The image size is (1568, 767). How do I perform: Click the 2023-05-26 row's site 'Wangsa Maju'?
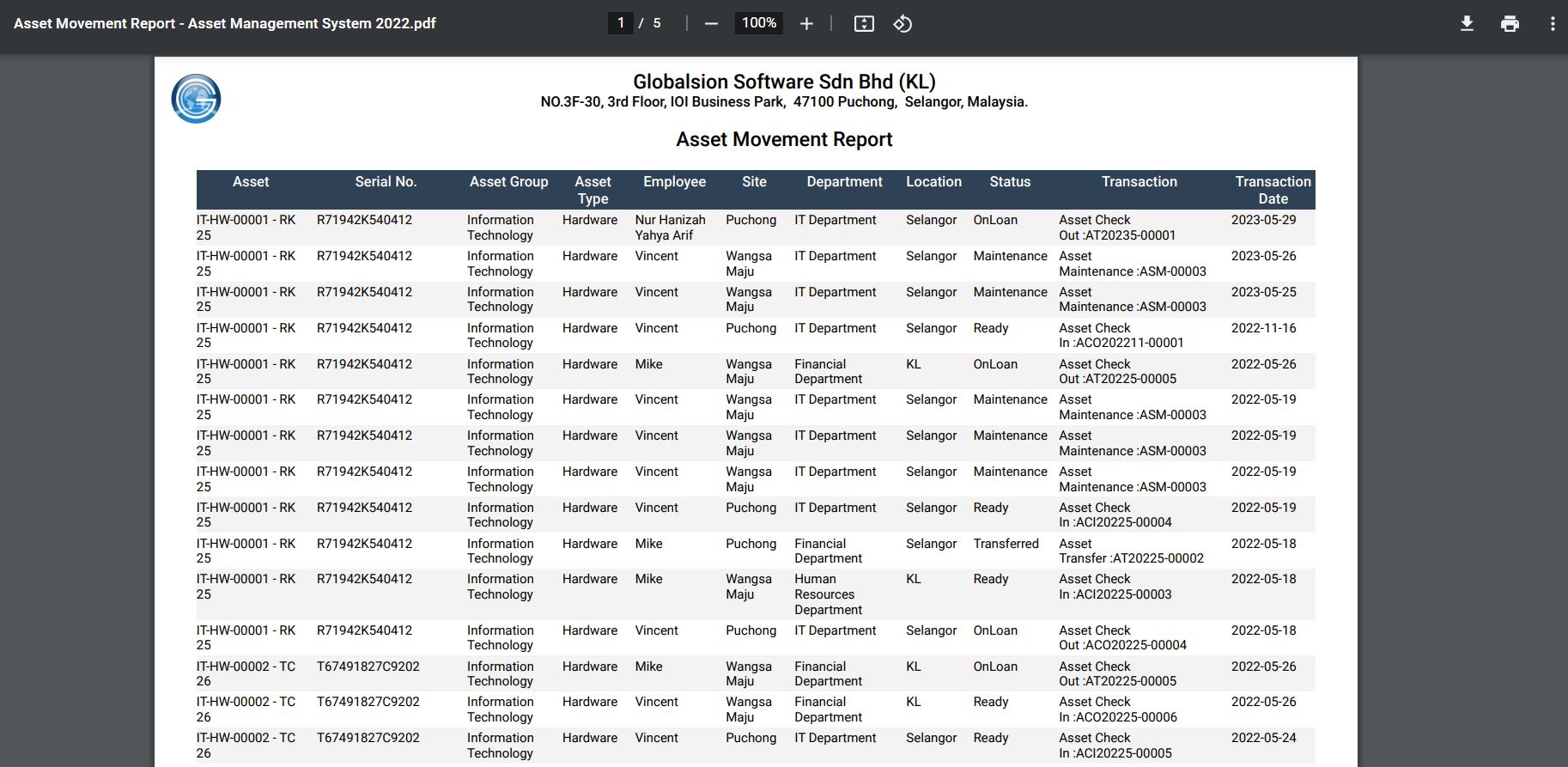click(749, 264)
